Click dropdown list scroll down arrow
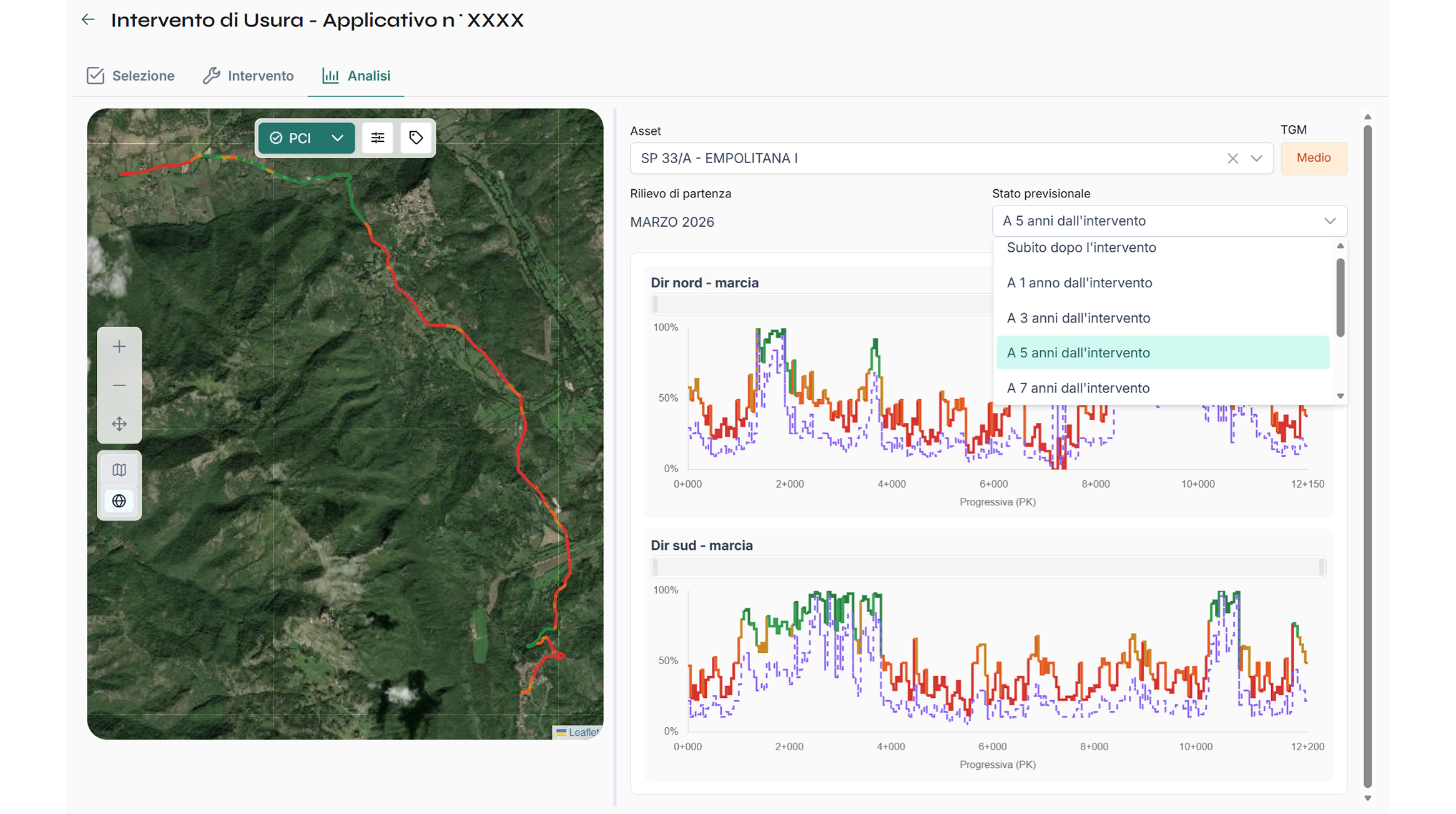Screen dimensions: 1456x814 coord(1340,396)
